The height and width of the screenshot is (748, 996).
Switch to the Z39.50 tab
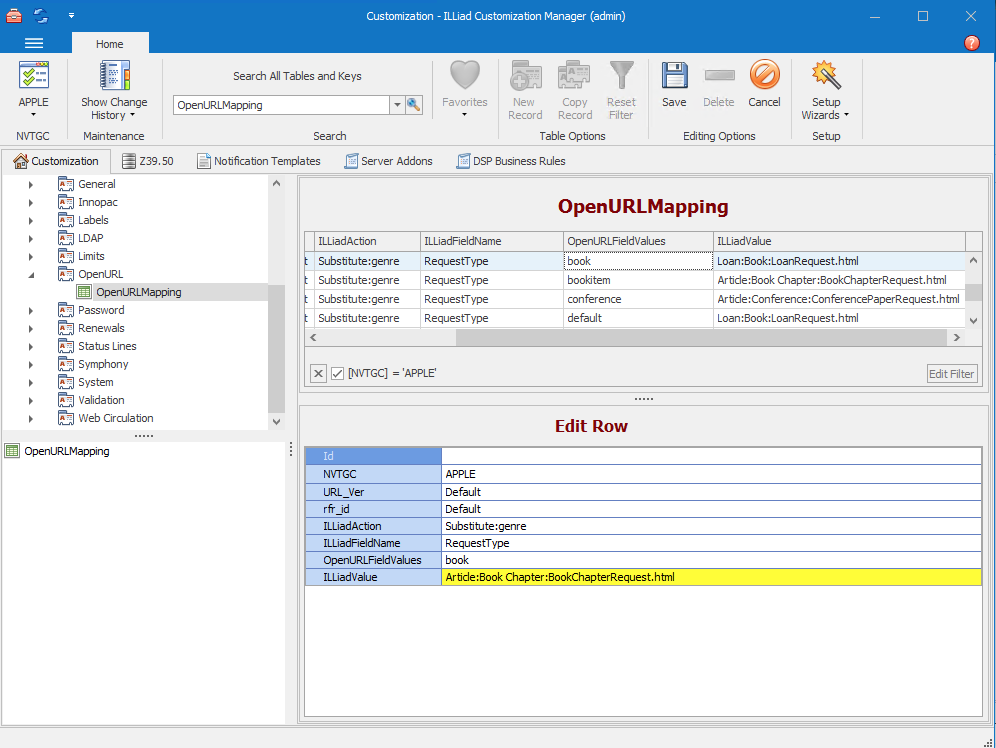click(x=146, y=161)
